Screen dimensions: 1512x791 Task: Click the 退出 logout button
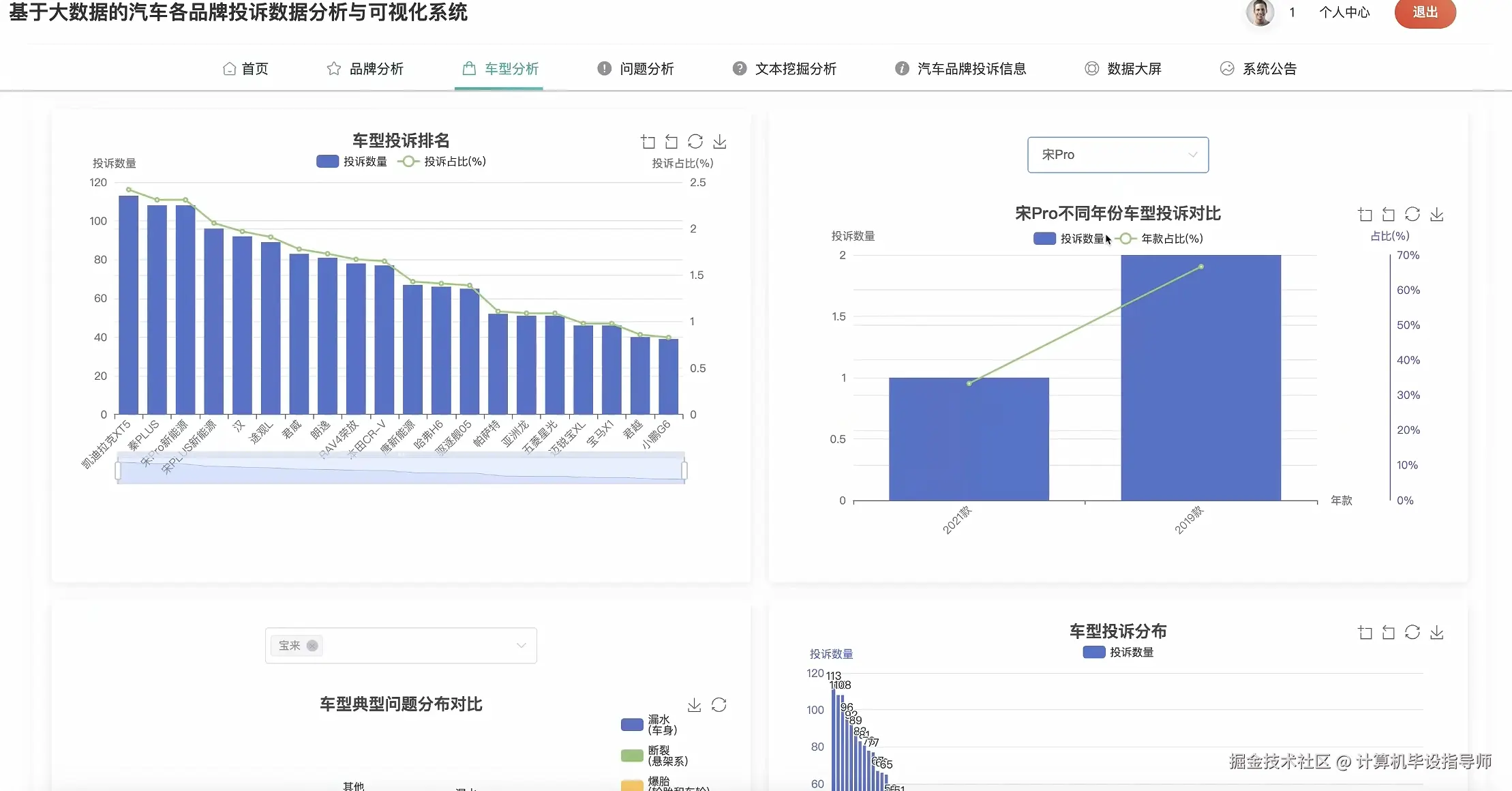point(1425,12)
